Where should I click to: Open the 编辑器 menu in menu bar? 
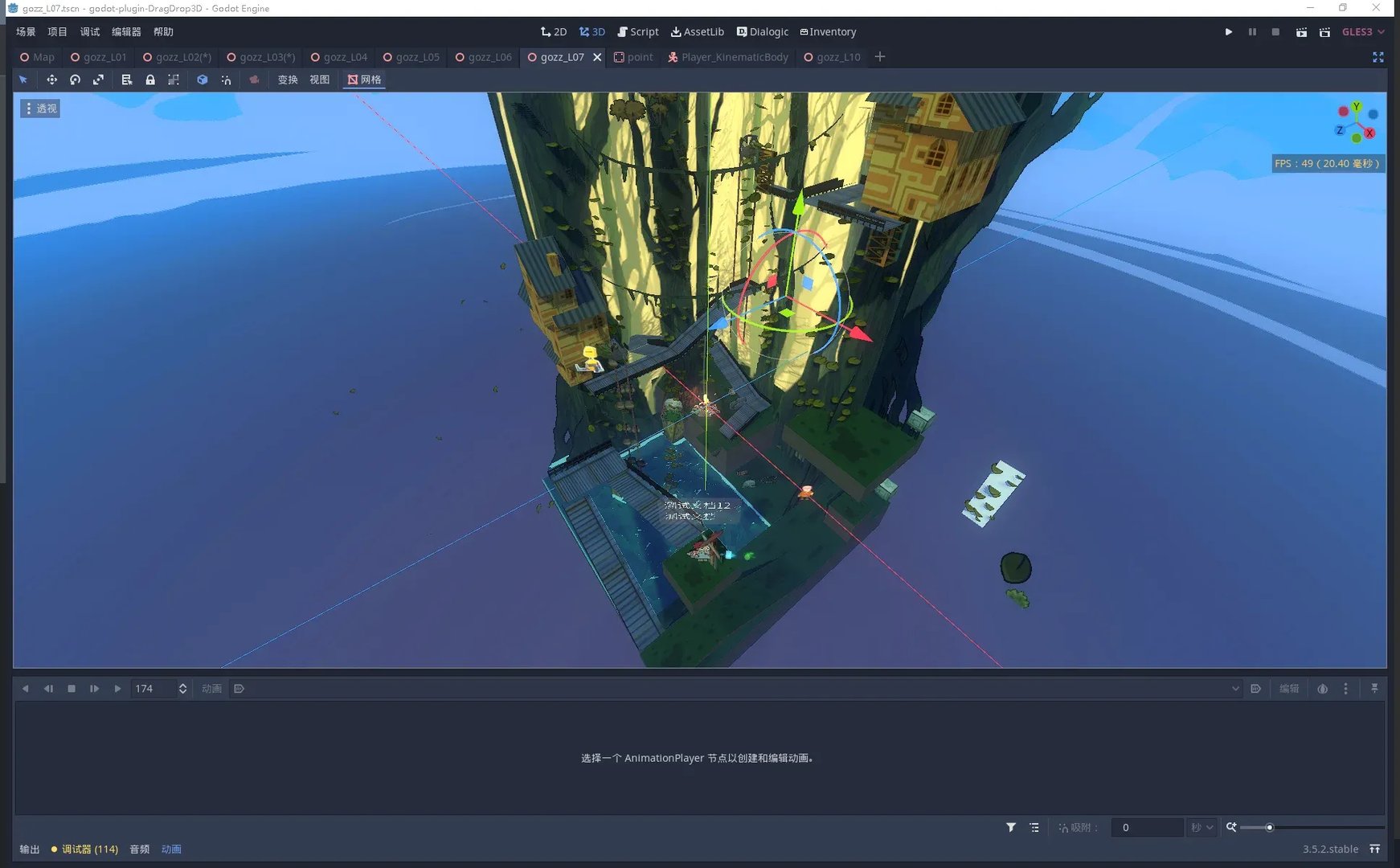126,32
